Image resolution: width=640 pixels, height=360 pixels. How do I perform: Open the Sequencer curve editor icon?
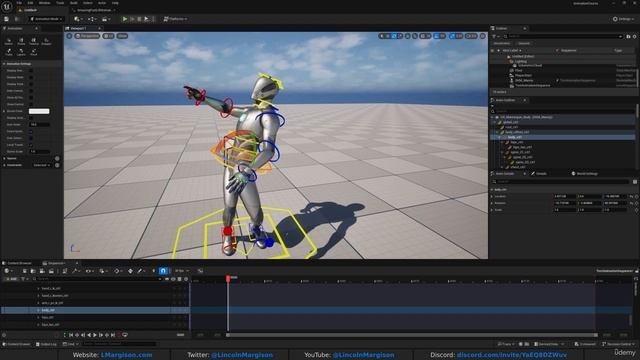pos(200,271)
